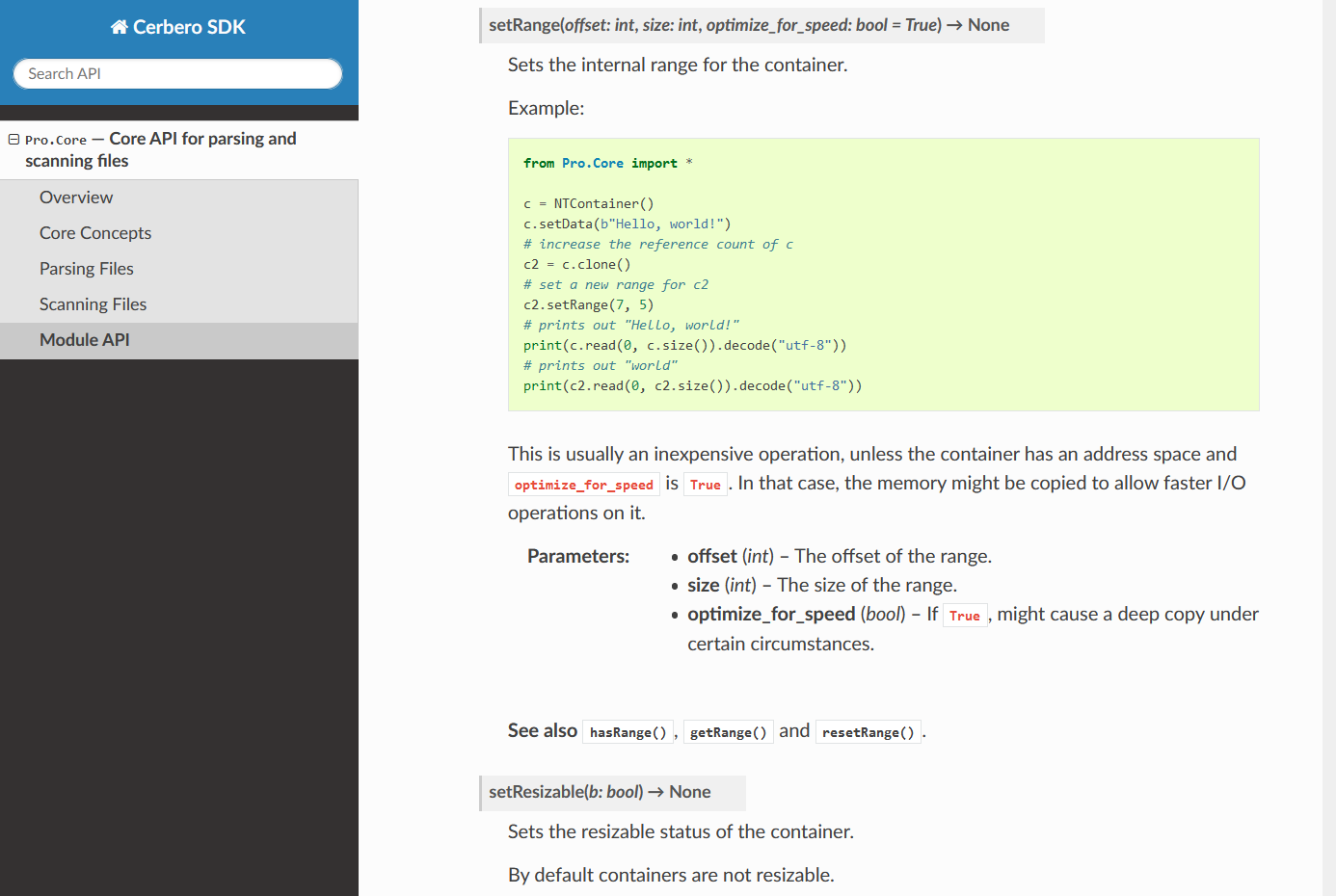Click the setRange method signature heading
This screenshot has height=896, width=1336.
point(748,25)
